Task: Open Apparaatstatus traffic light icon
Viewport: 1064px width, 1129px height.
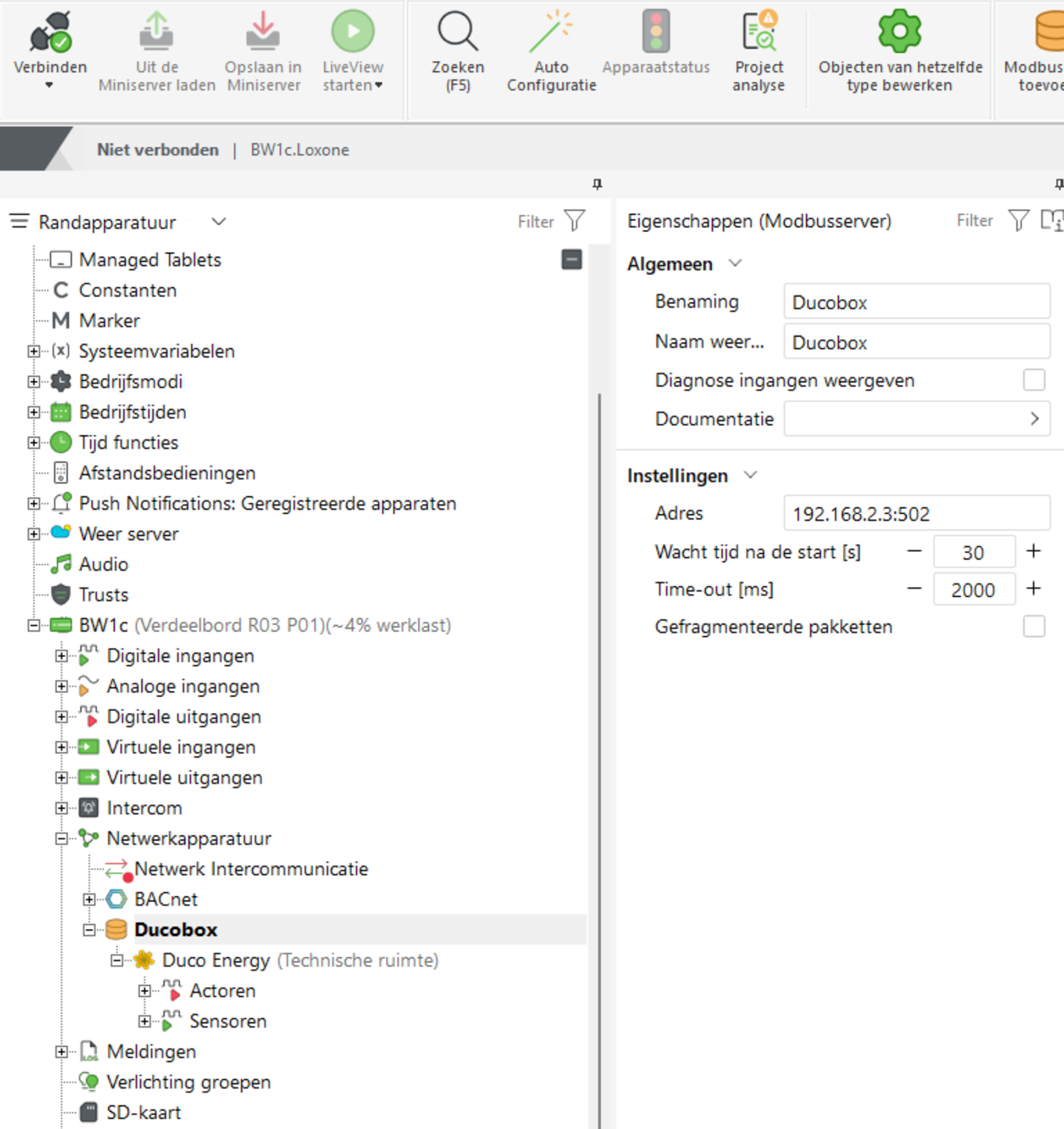Action: [656, 31]
